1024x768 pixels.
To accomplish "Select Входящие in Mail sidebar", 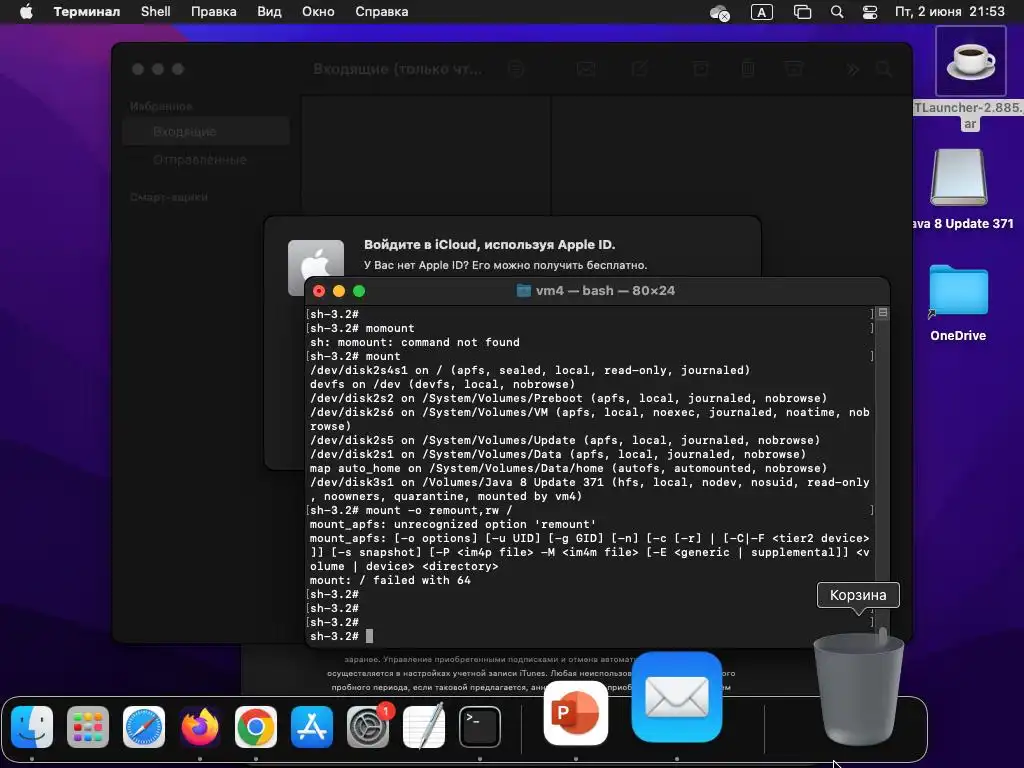I will tap(206, 131).
